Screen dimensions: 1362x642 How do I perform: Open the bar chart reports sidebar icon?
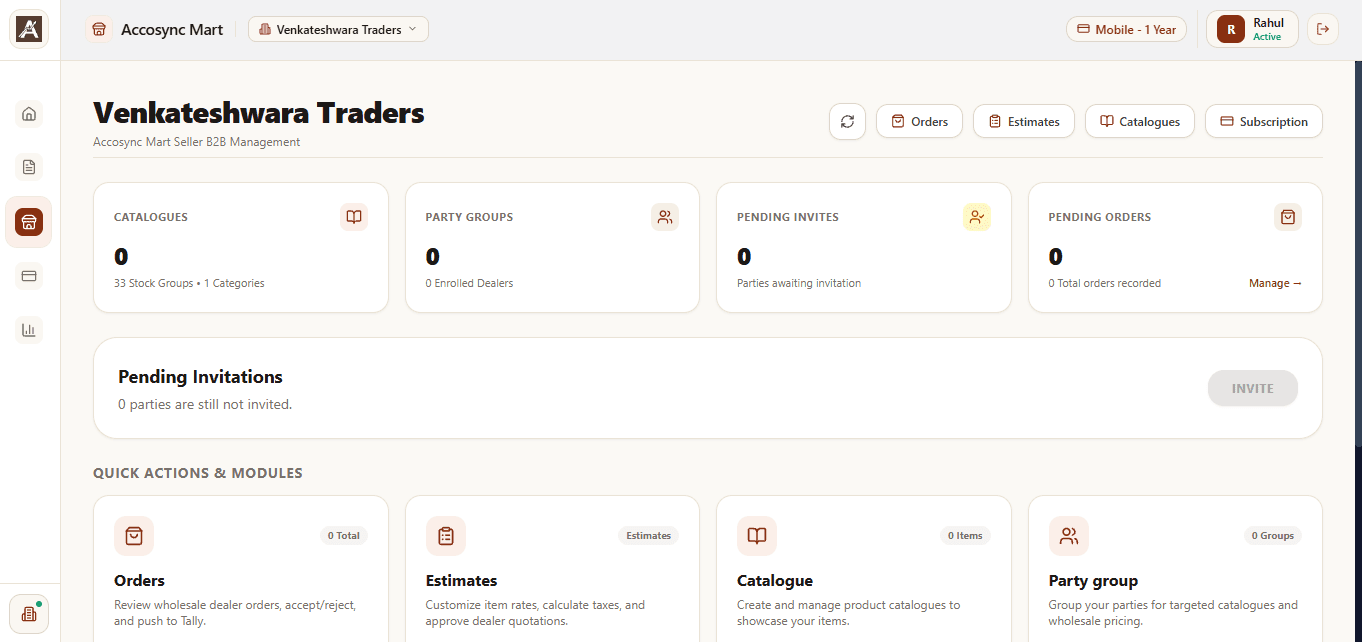point(29,330)
